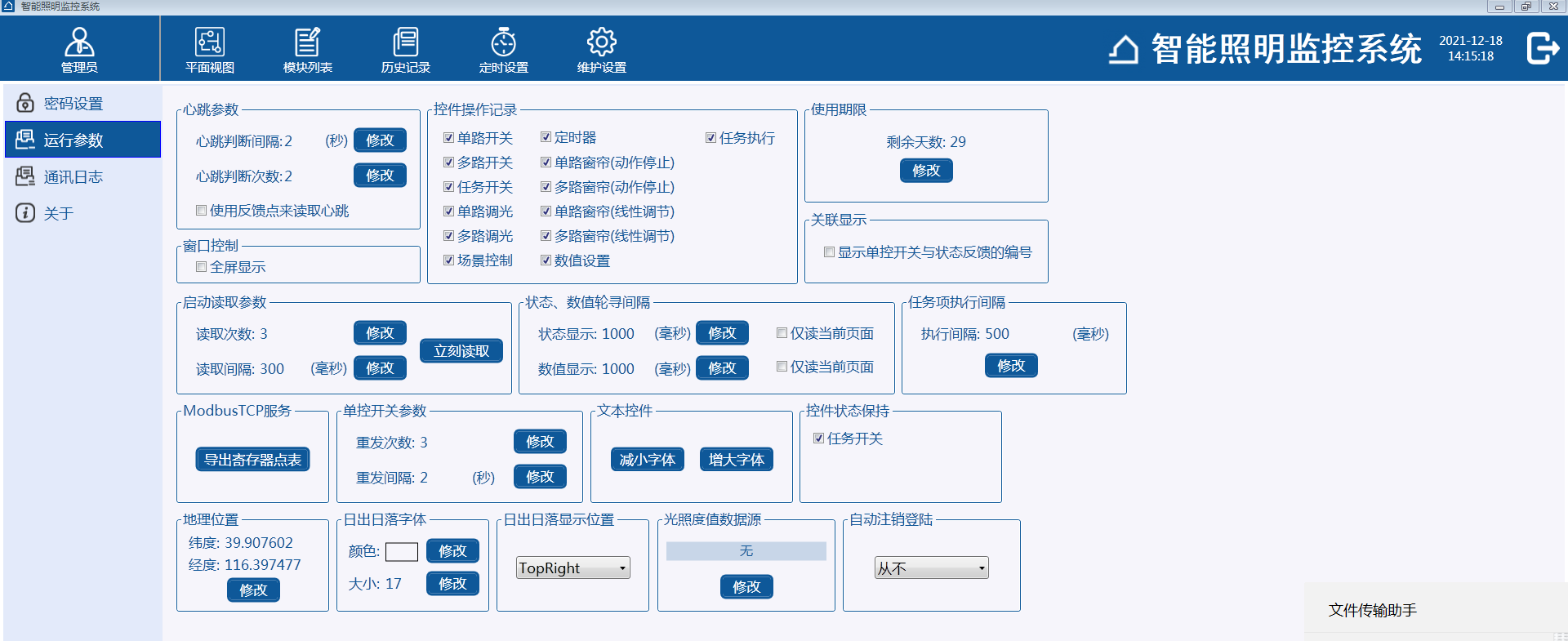The height and width of the screenshot is (641, 1568).
Task: Open the 模块列表 module list
Action: tap(307, 49)
